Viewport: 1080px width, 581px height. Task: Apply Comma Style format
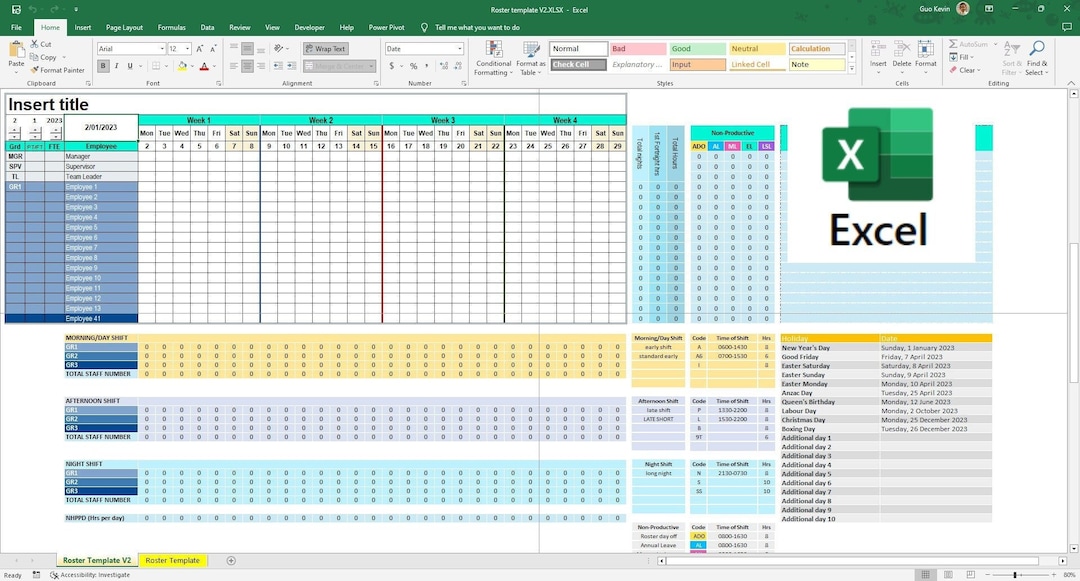click(426, 66)
